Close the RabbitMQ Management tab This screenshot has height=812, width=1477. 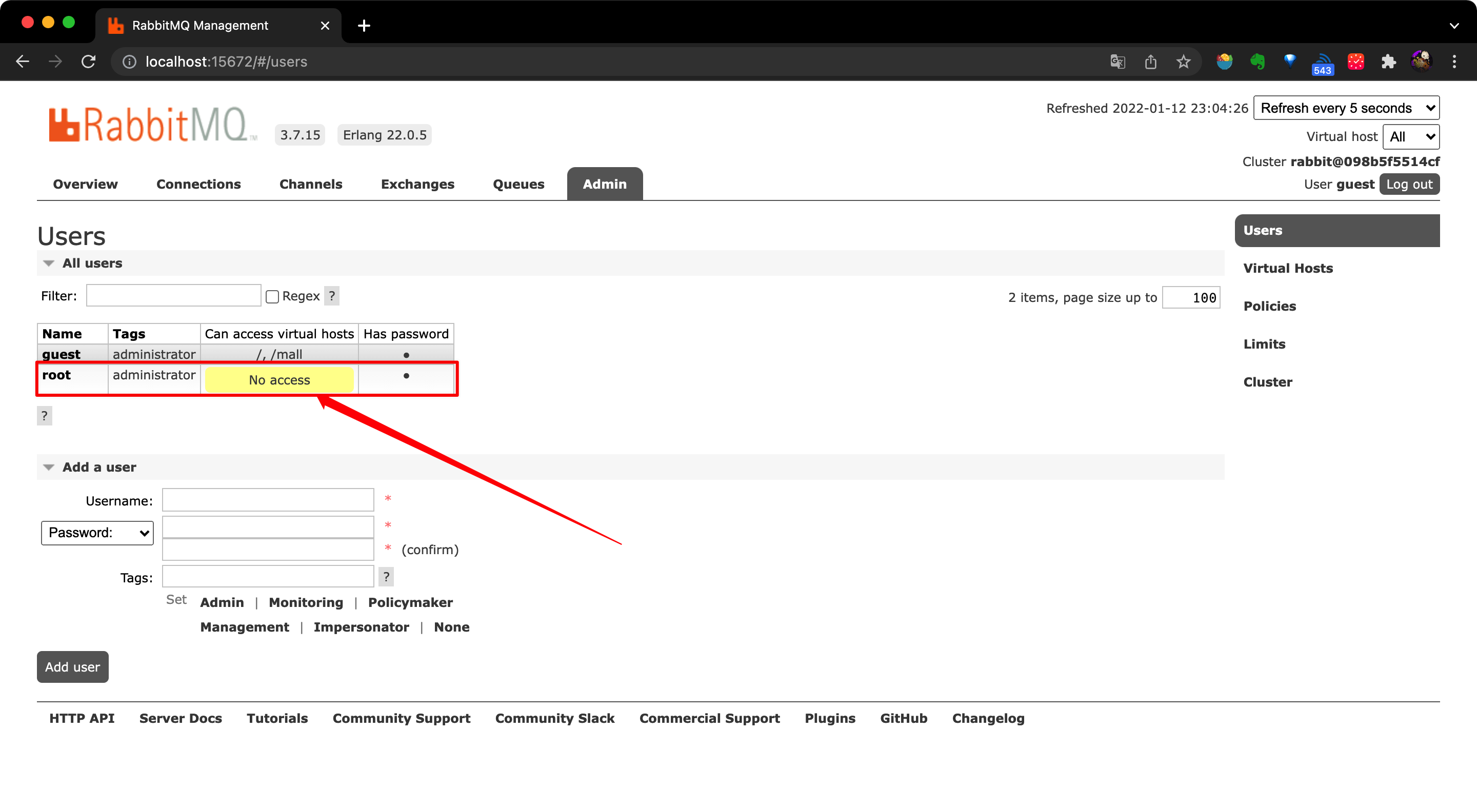point(325,25)
